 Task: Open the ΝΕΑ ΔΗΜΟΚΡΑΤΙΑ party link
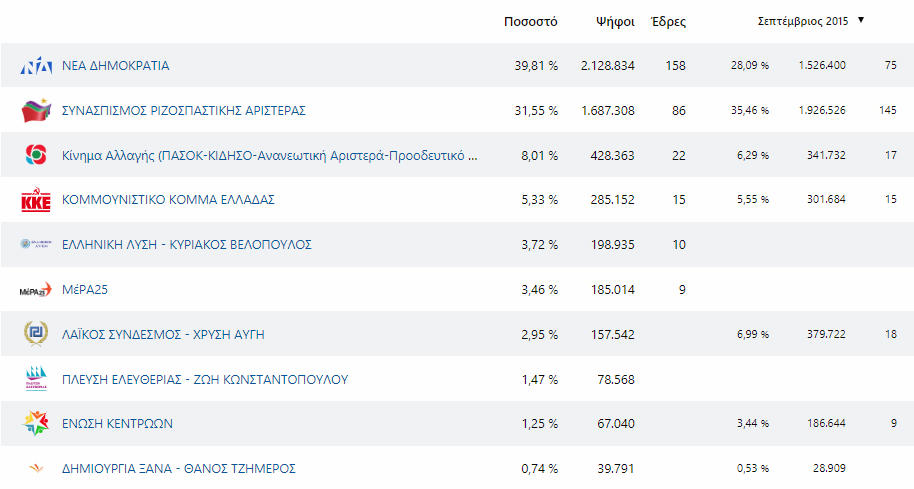(x=115, y=66)
